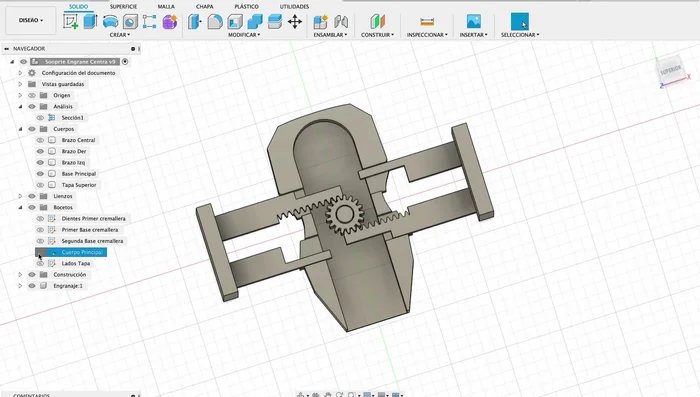Viewport: 700px width, 397px height.
Task: Expand Configuración del documento node
Action: coord(20,73)
